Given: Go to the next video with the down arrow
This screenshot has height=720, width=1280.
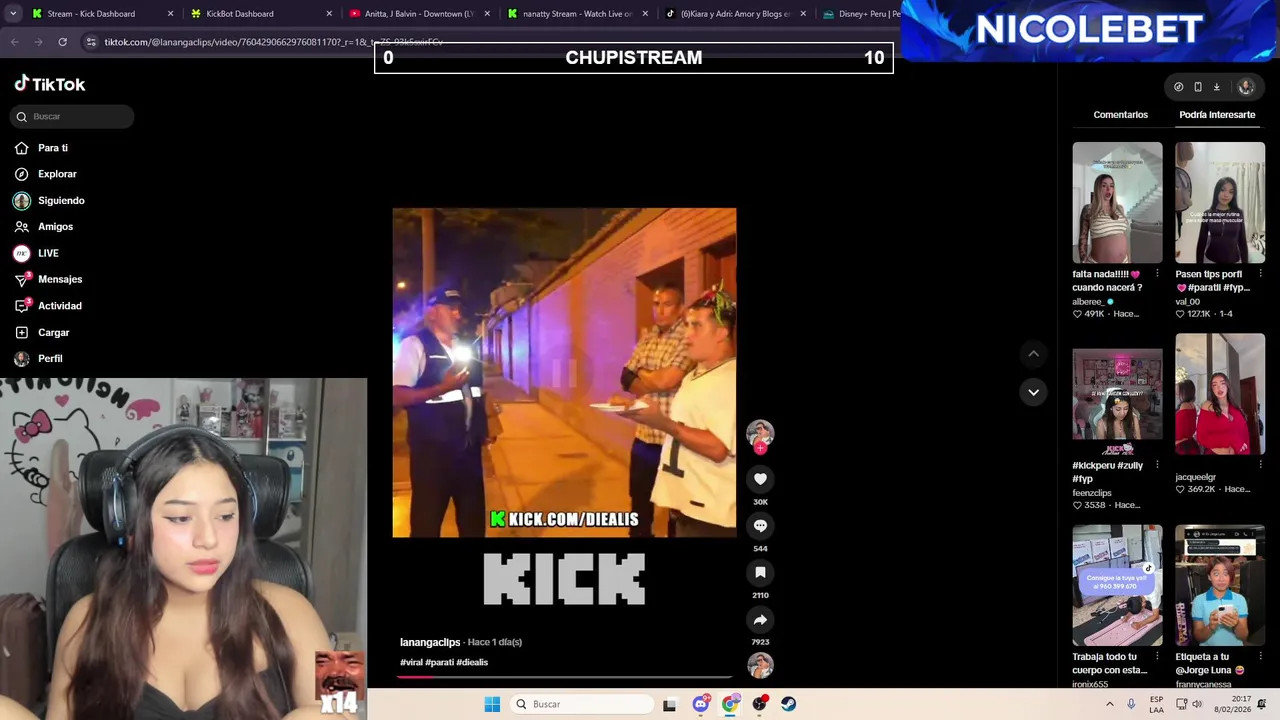Looking at the screenshot, I should tap(1033, 392).
